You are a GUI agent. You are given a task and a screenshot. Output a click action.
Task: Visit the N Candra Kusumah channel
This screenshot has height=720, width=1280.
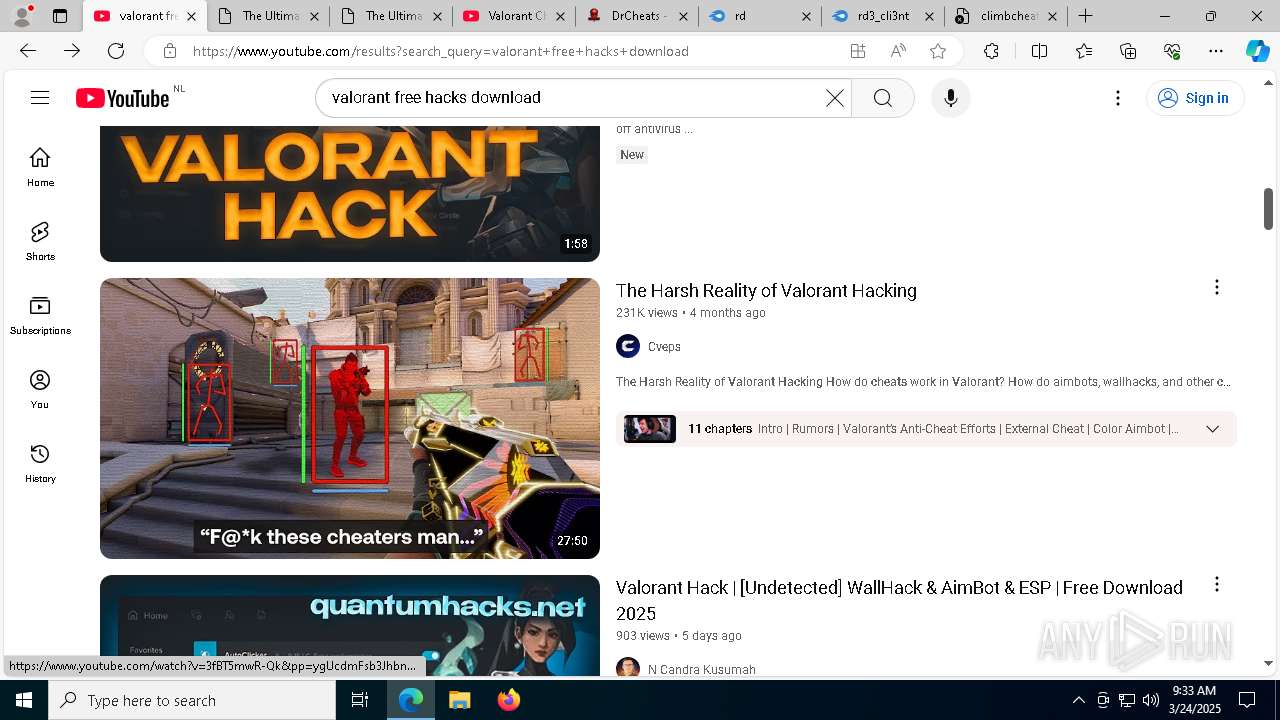702,669
